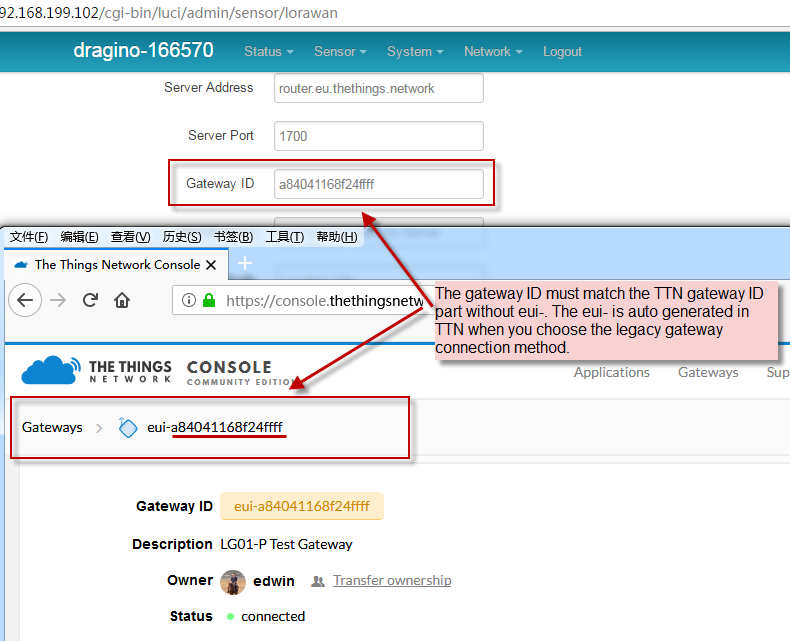The image size is (790, 641).
Task: Click the console.thethingsnetwork URL address bar
Action: (302, 300)
